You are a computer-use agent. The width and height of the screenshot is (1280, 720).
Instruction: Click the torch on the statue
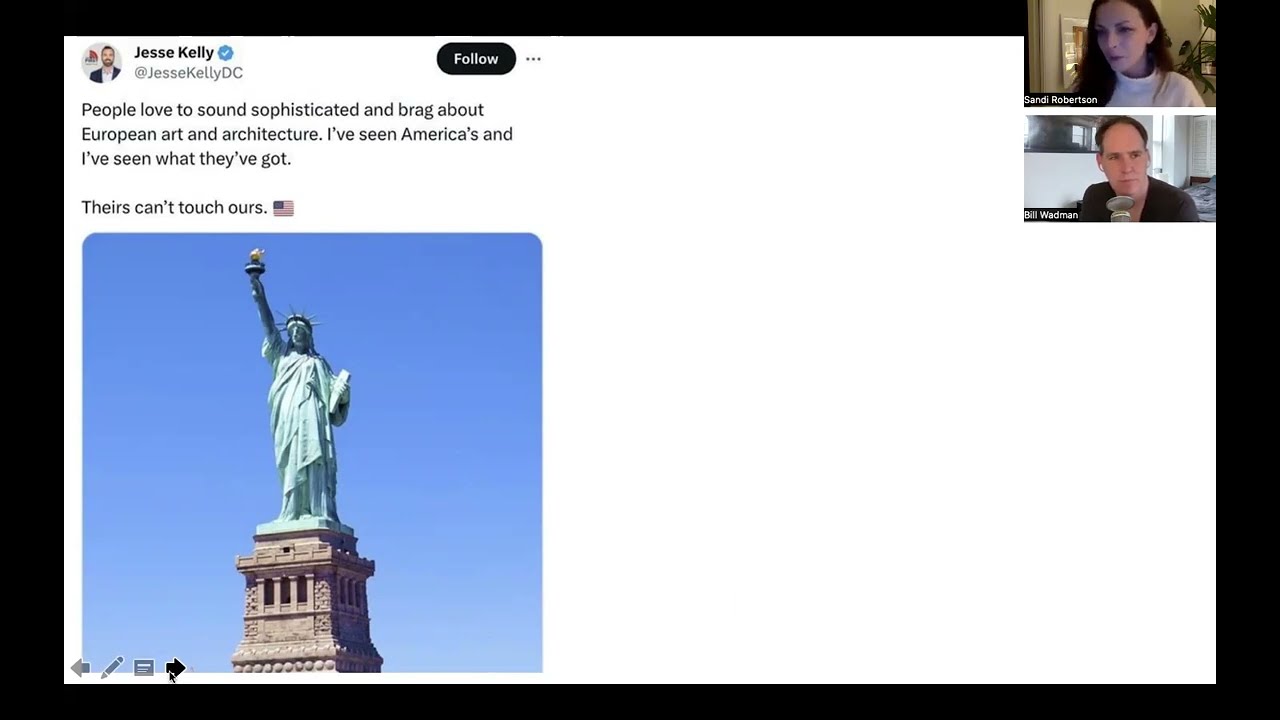(x=256, y=262)
